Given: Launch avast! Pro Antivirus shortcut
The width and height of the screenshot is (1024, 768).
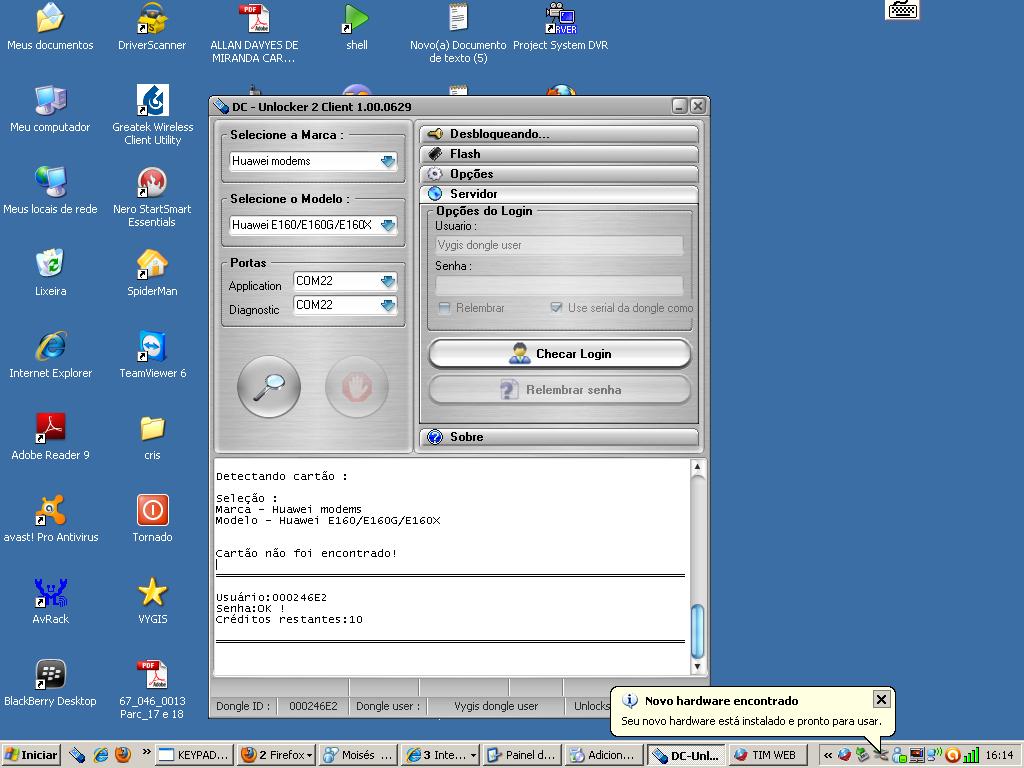Looking at the screenshot, I should tap(50, 511).
